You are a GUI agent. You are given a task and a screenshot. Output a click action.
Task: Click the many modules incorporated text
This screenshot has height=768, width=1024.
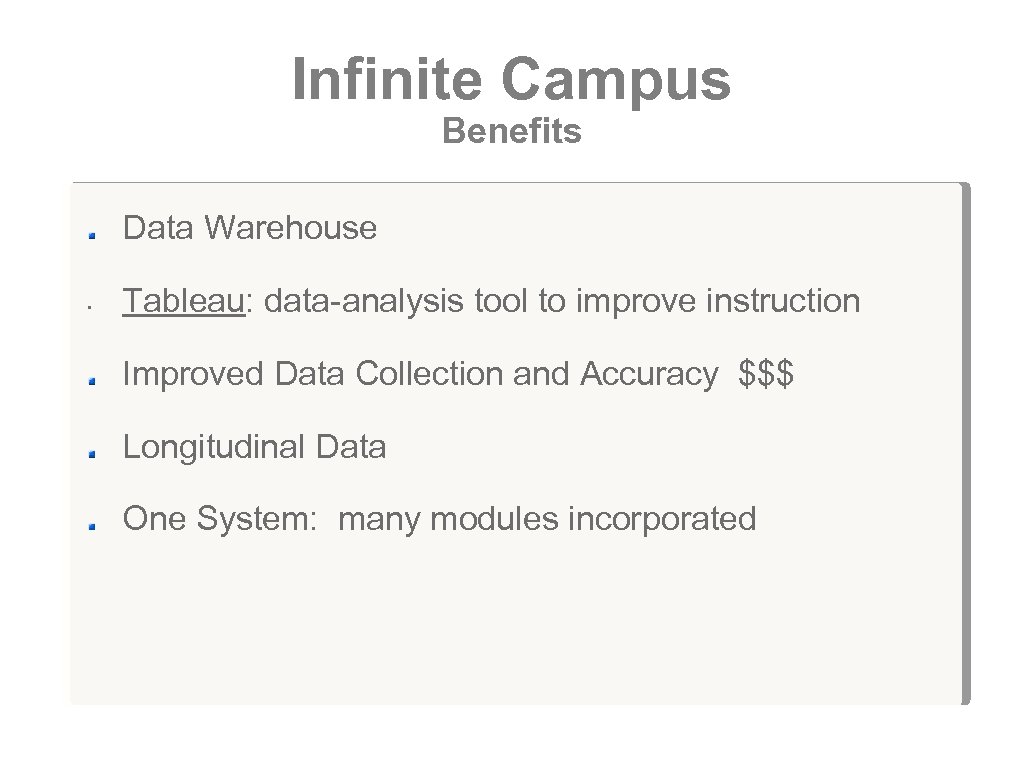(547, 518)
